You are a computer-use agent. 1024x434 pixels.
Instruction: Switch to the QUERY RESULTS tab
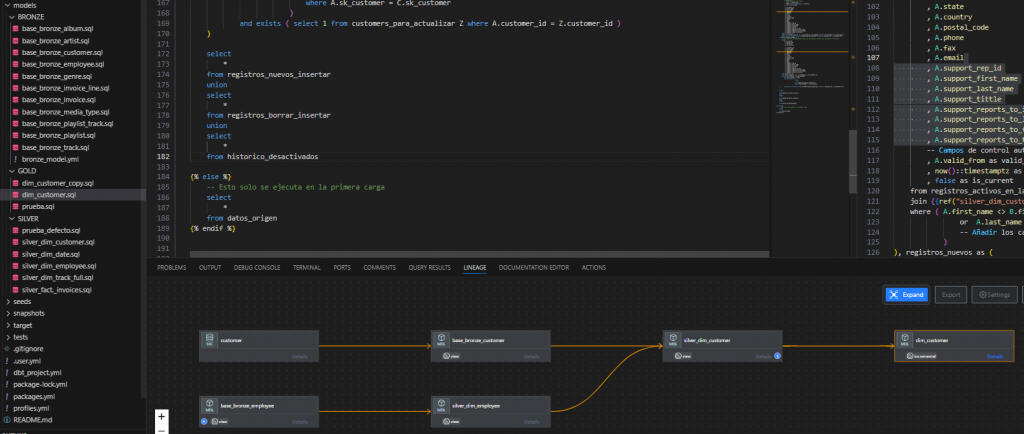click(430, 268)
